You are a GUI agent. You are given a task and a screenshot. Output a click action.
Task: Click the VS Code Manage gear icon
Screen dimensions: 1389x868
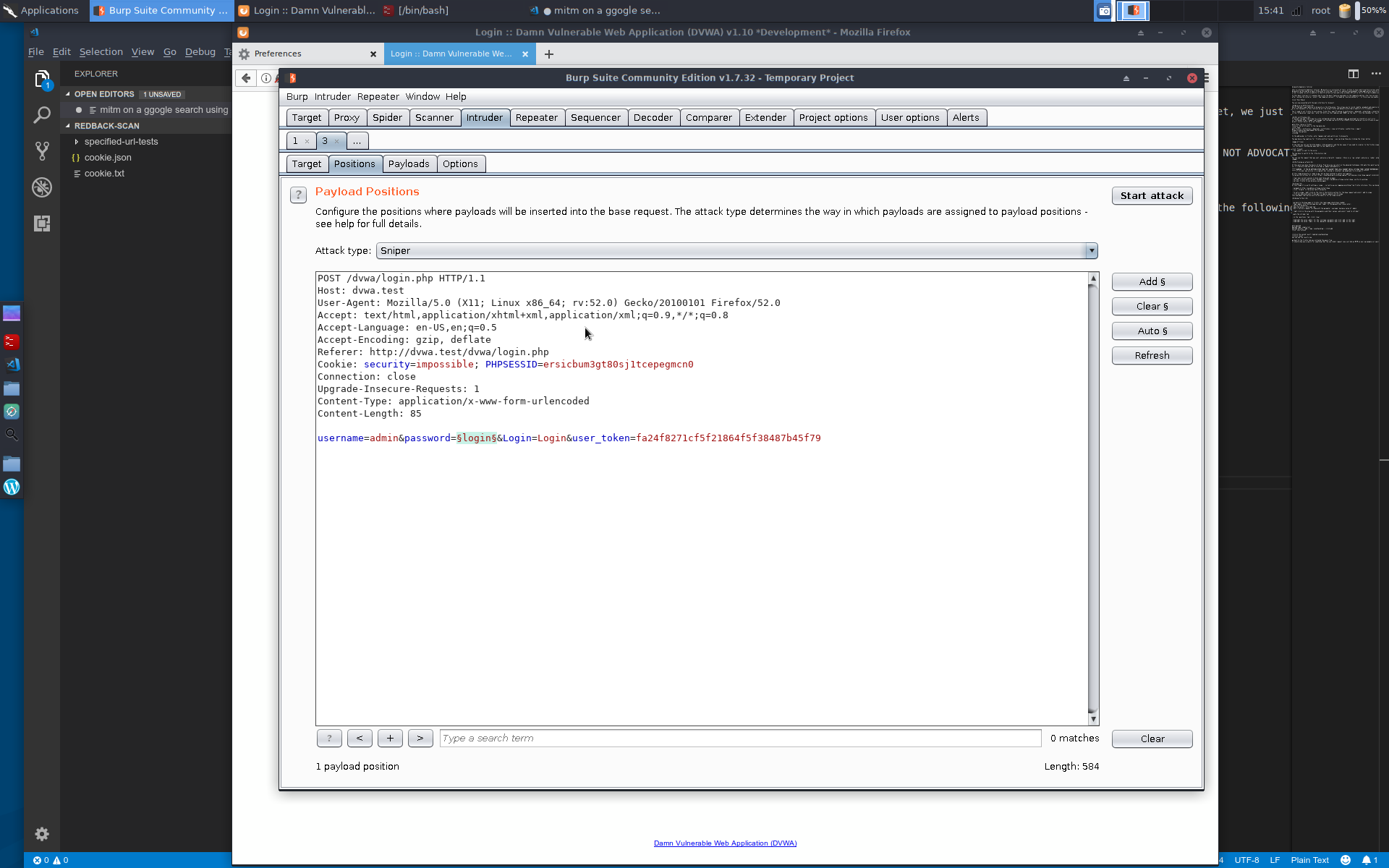tap(42, 834)
